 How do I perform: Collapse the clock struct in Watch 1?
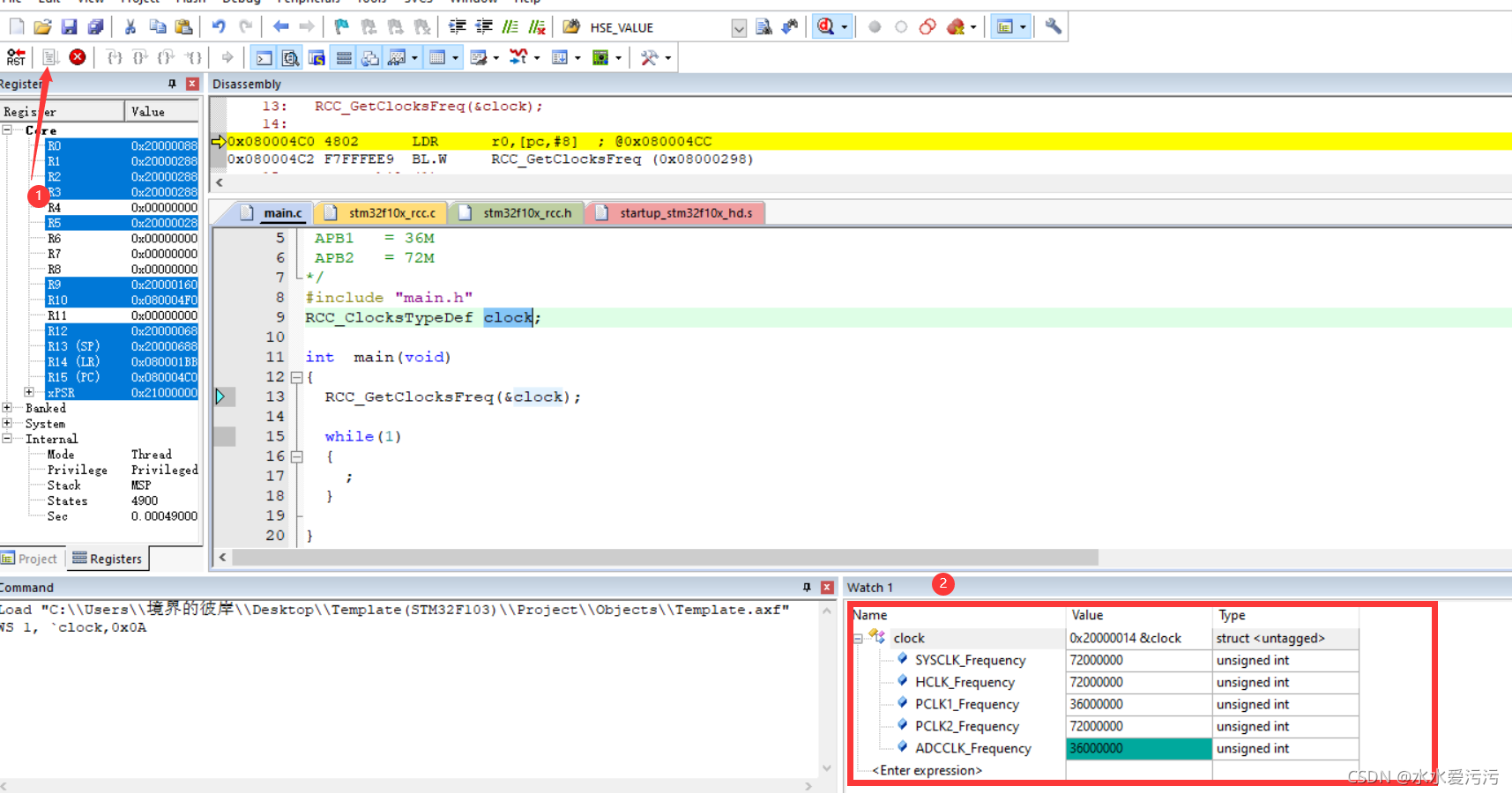(x=858, y=639)
